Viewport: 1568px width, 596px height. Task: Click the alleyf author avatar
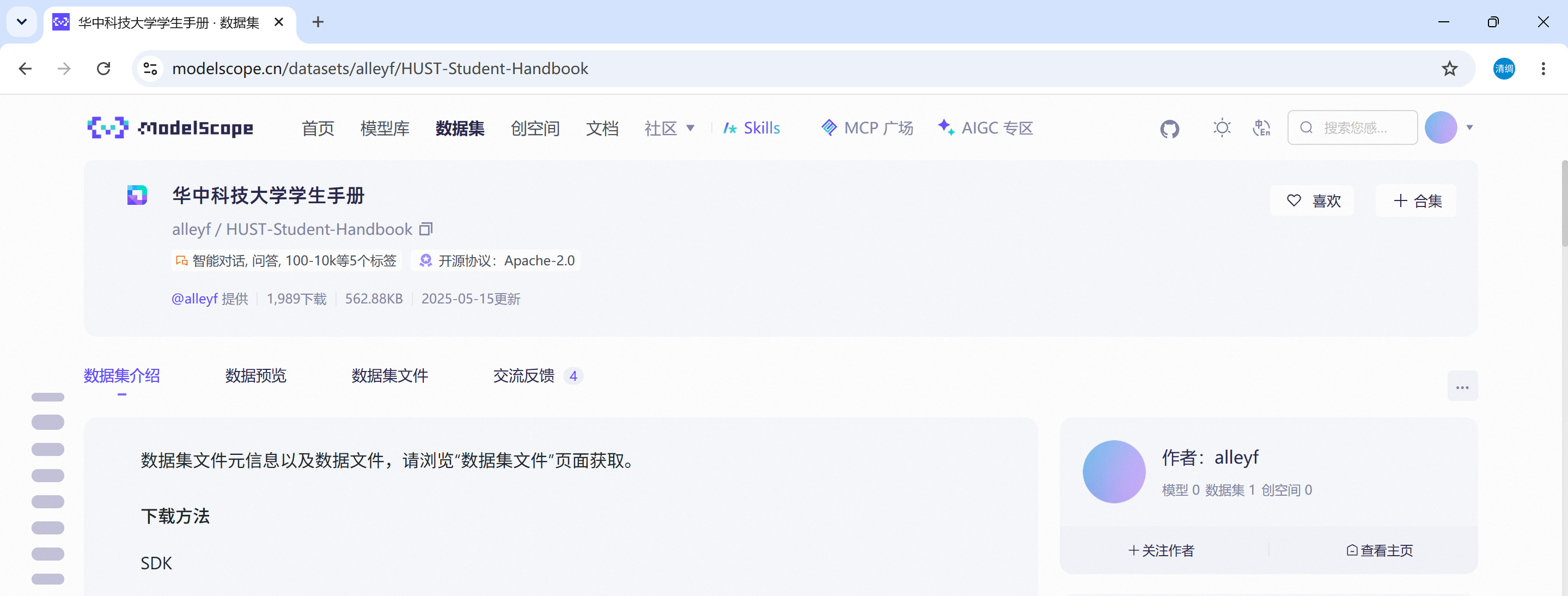1114,472
